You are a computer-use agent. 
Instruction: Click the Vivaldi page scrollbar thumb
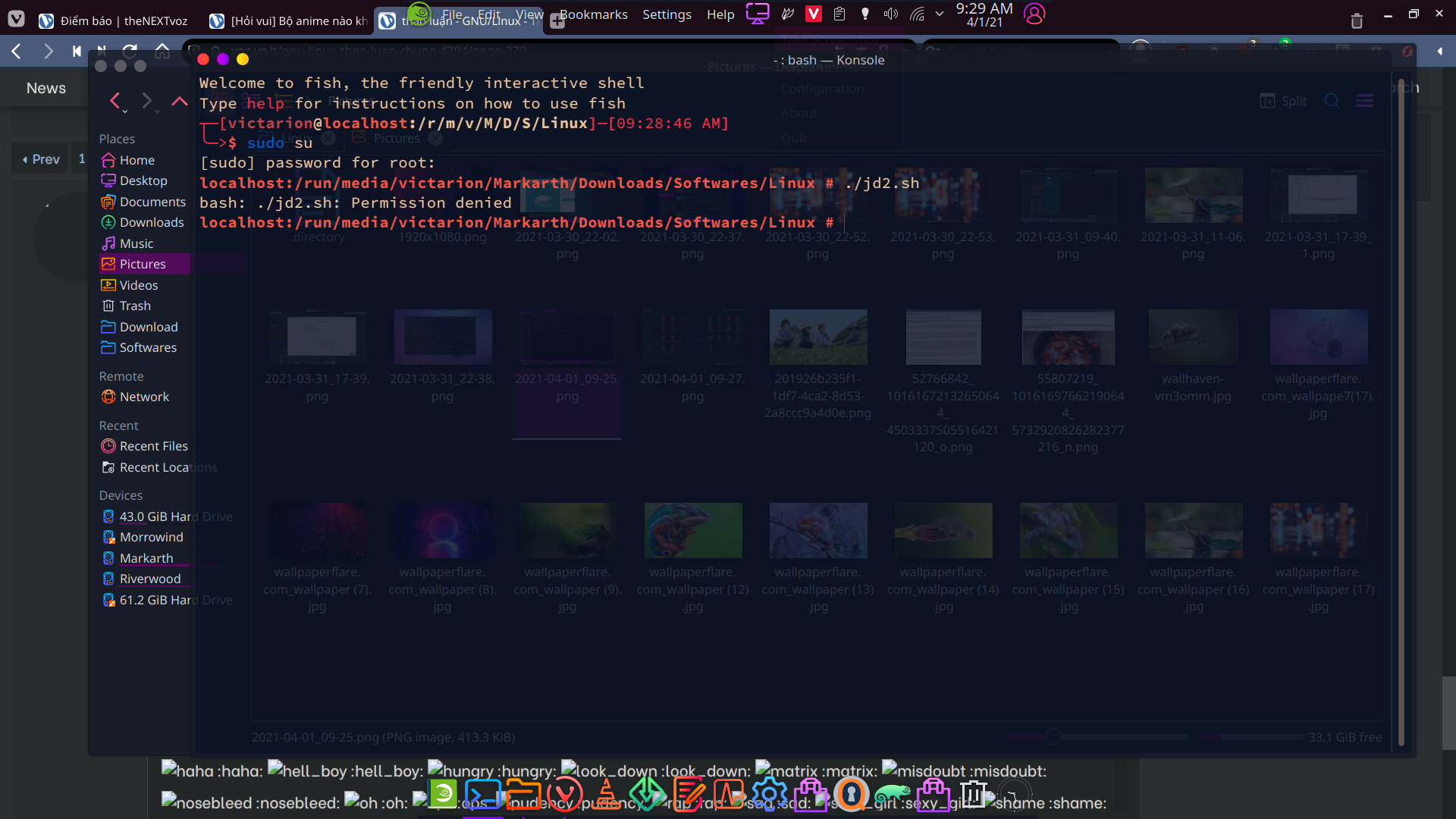coord(1448,713)
